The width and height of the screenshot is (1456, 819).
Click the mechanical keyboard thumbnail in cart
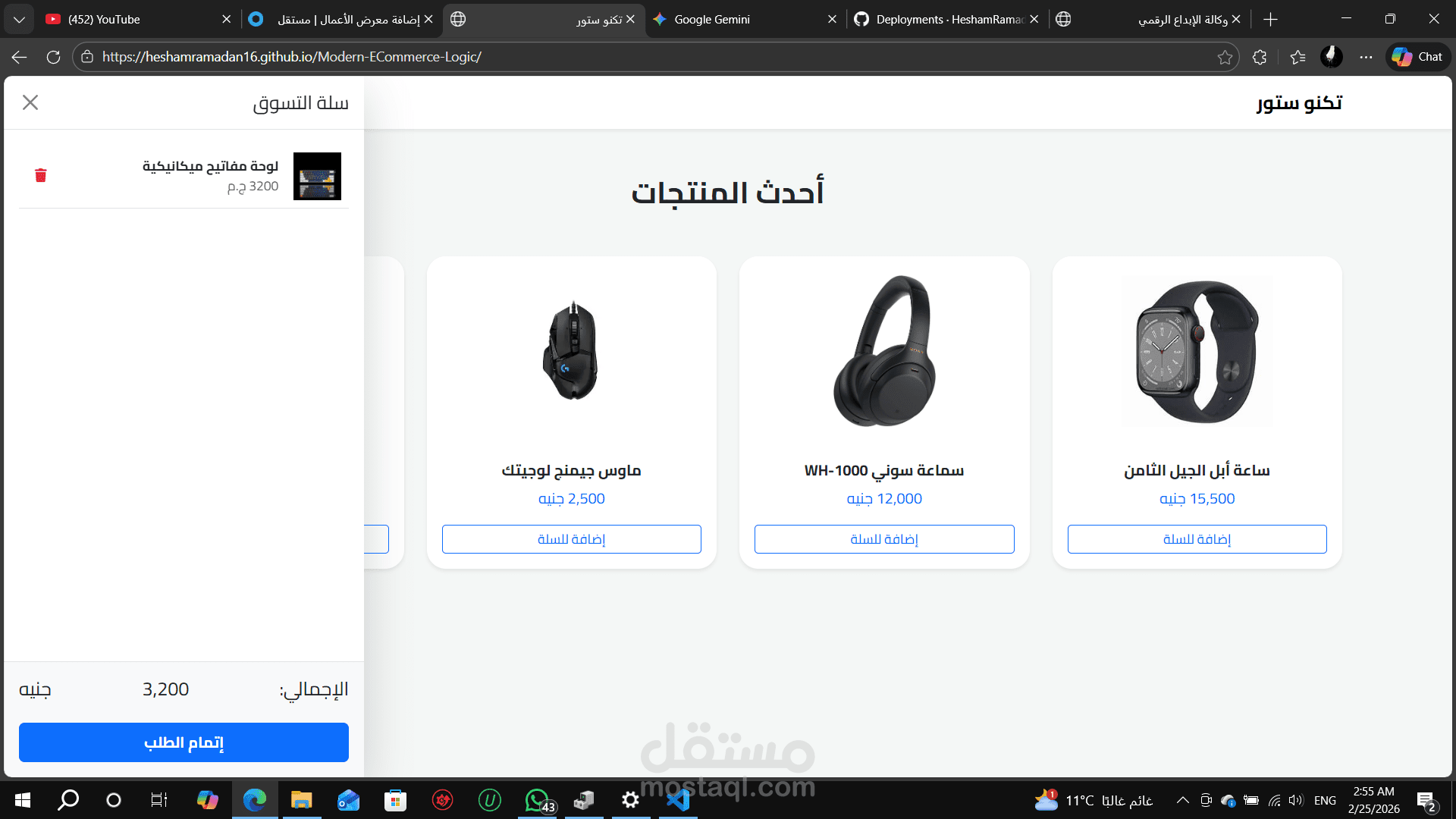pos(317,176)
